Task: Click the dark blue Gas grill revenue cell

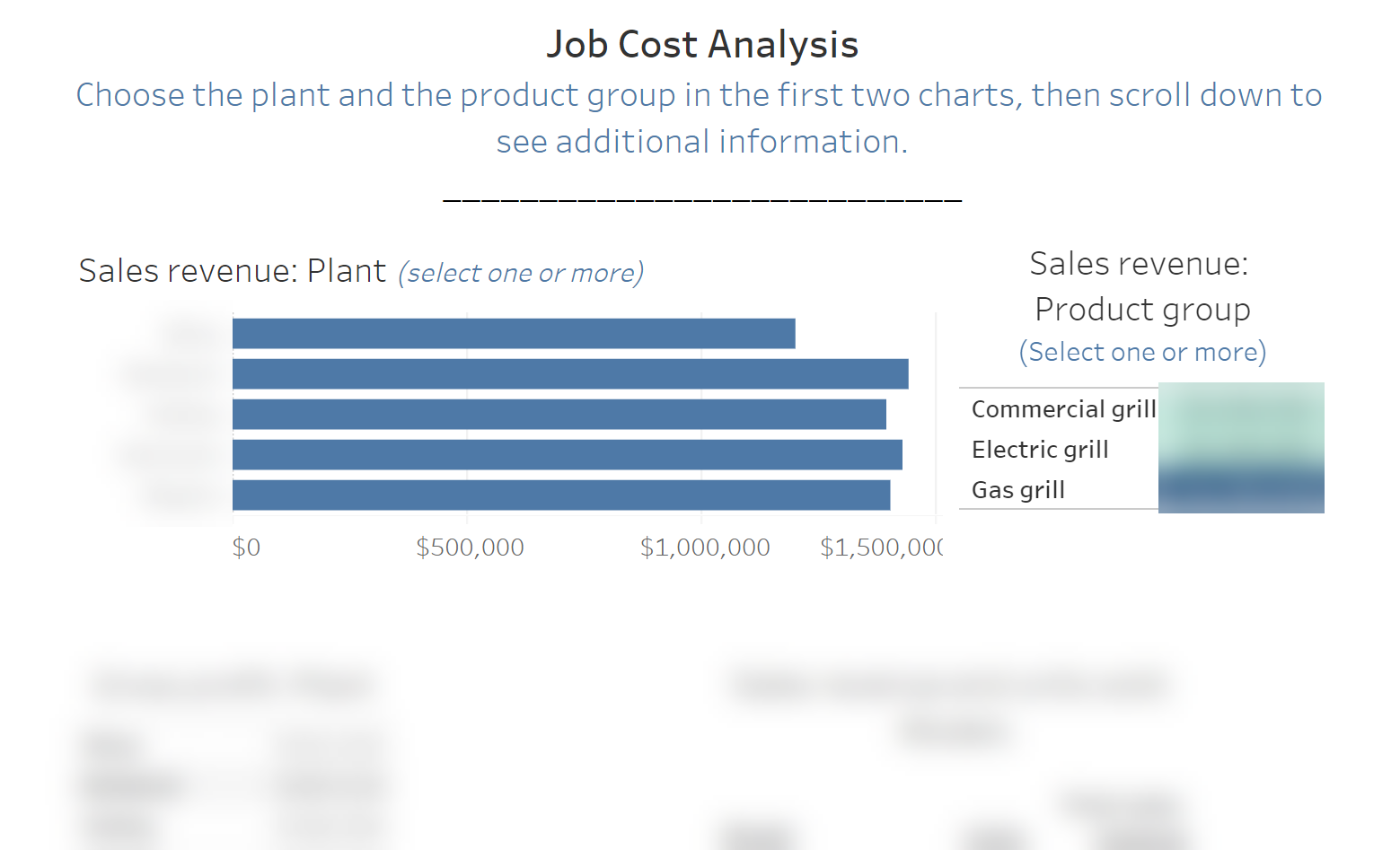Action: (1241, 490)
